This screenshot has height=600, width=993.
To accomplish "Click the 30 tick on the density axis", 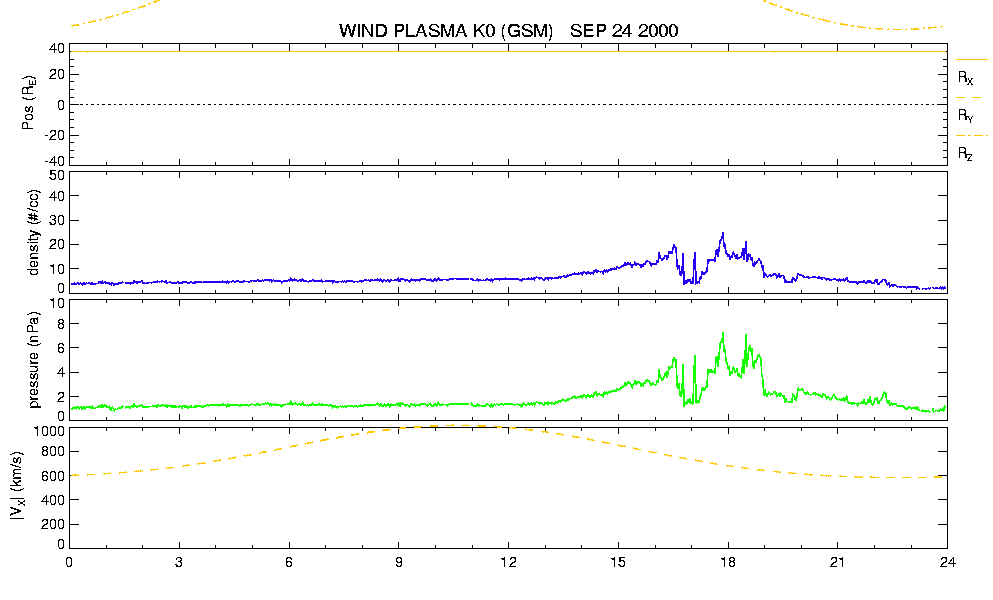I will (x=57, y=220).
